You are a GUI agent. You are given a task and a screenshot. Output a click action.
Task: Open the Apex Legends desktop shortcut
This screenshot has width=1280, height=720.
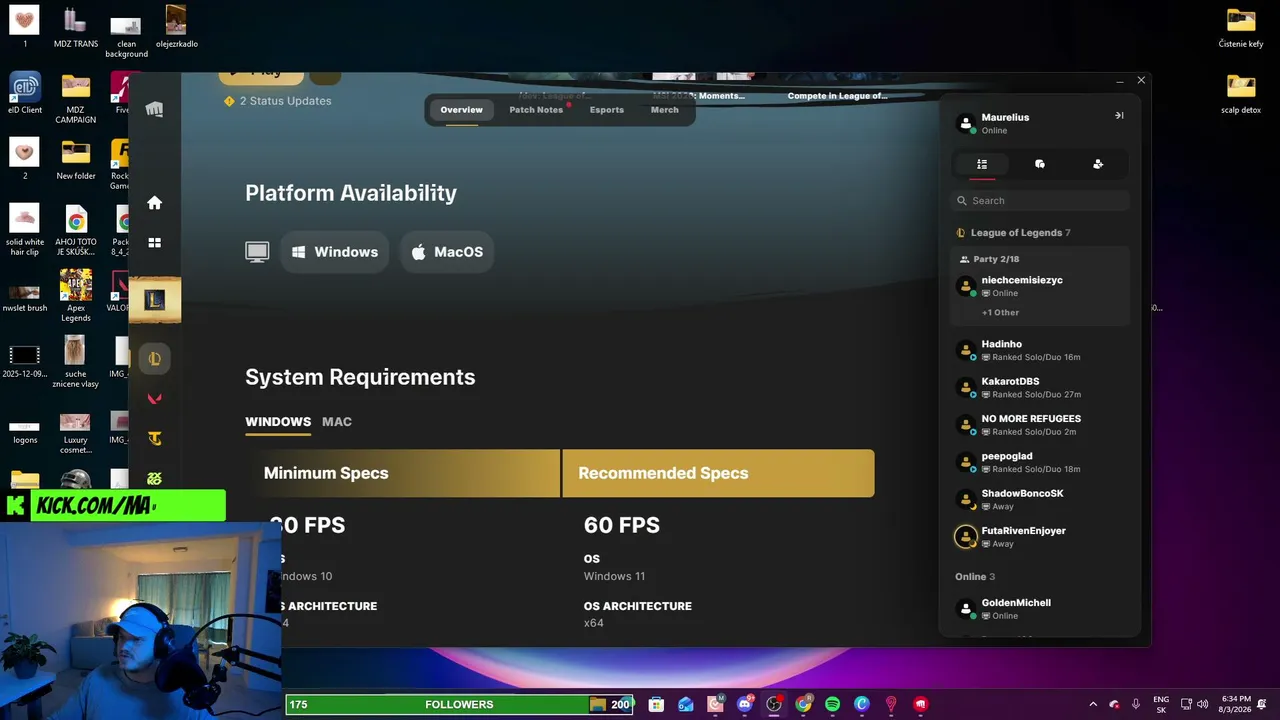click(76, 295)
